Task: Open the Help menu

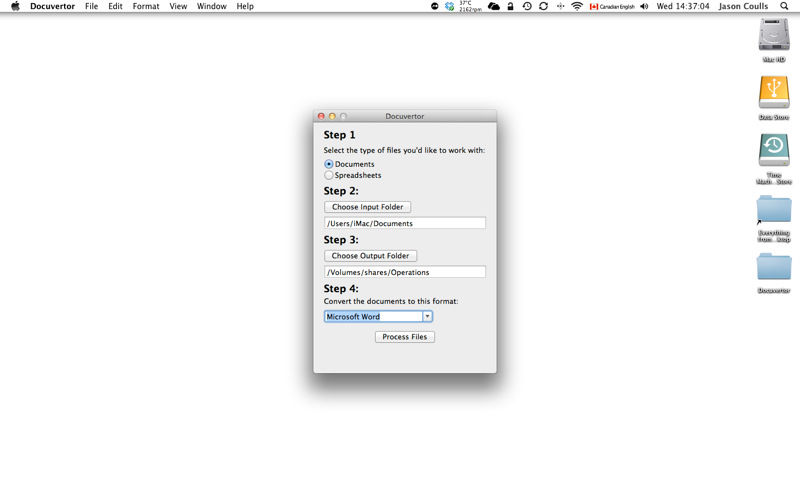Action: [x=245, y=6]
